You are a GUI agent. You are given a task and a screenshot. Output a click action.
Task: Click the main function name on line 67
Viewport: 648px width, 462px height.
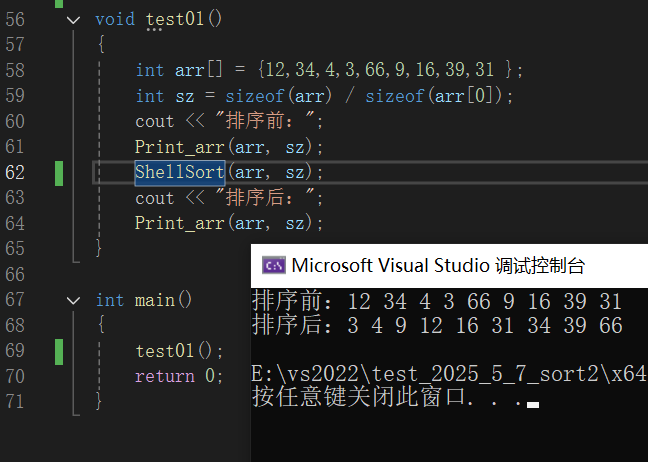pos(155,300)
